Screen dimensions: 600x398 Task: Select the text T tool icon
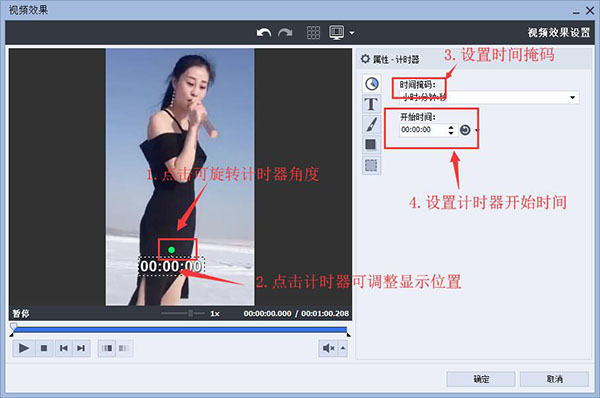pos(372,104)
